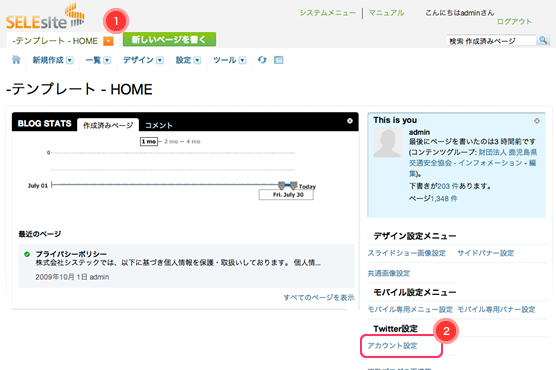This screenshot has width=556, height=370.
Task: Click the green status icon beside プライバシーポリシー
Action: click(27, 254)
